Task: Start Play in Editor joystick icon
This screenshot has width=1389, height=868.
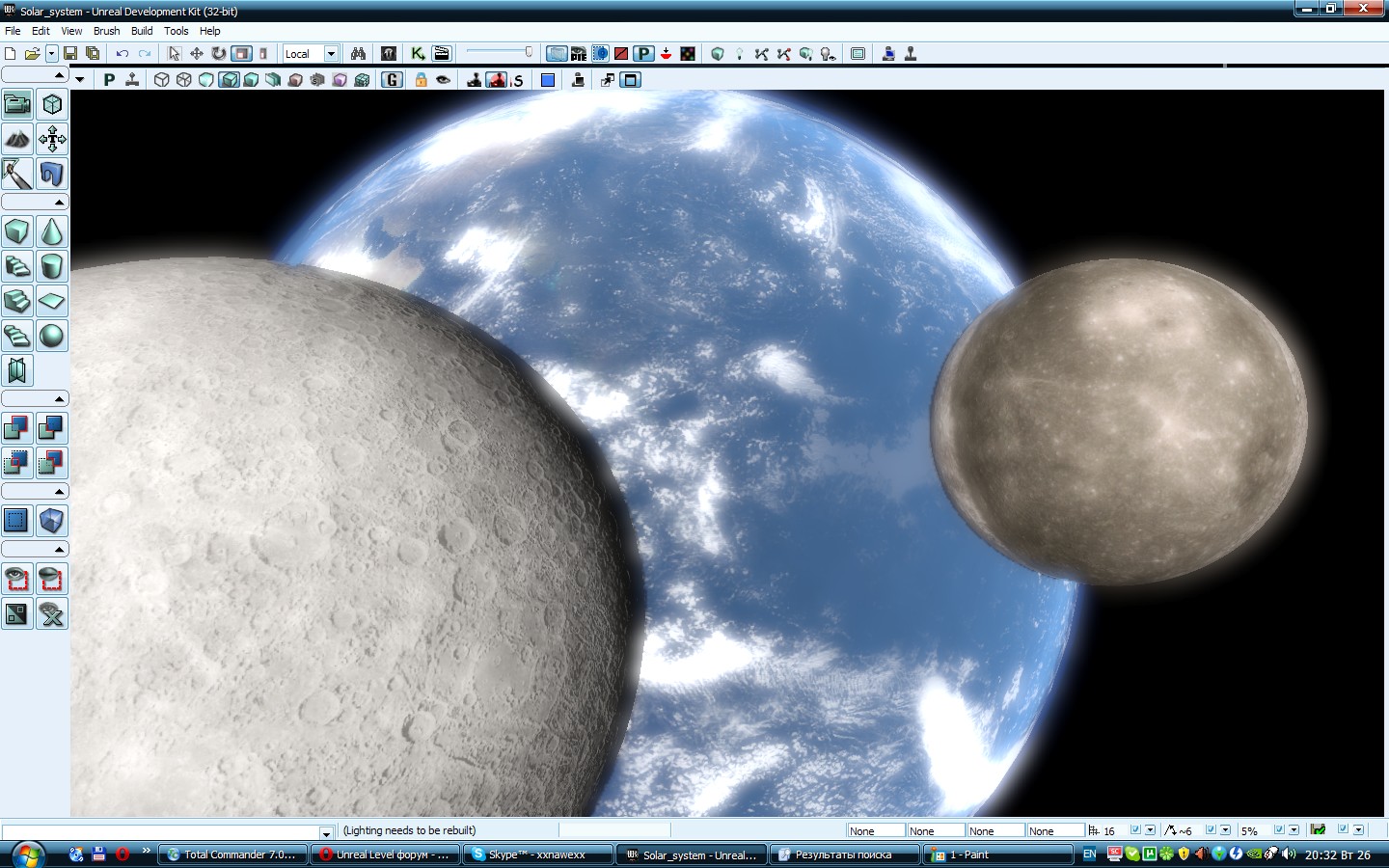Action: coord(910,54)
